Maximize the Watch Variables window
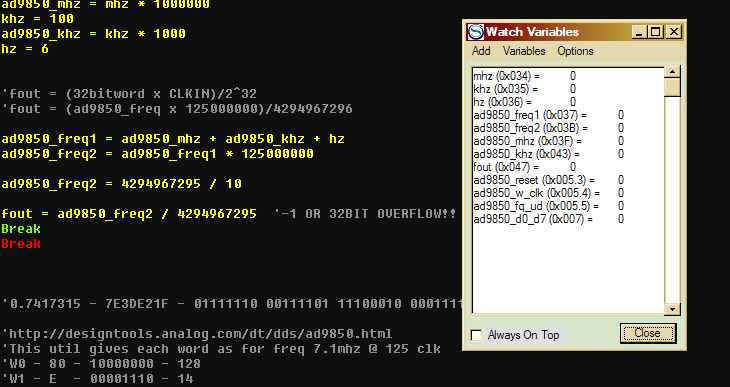 point(656,32)
